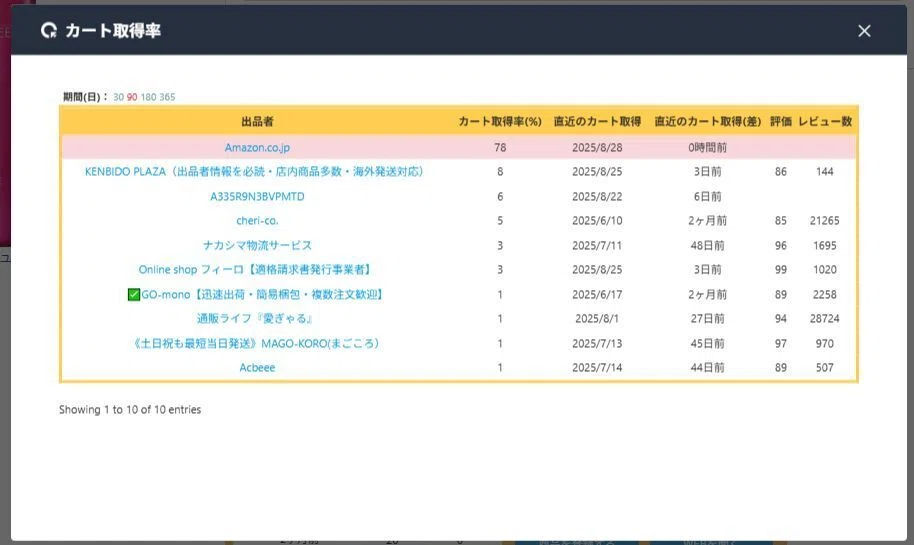Click the 45日前 cell

[x=708, y=343]
